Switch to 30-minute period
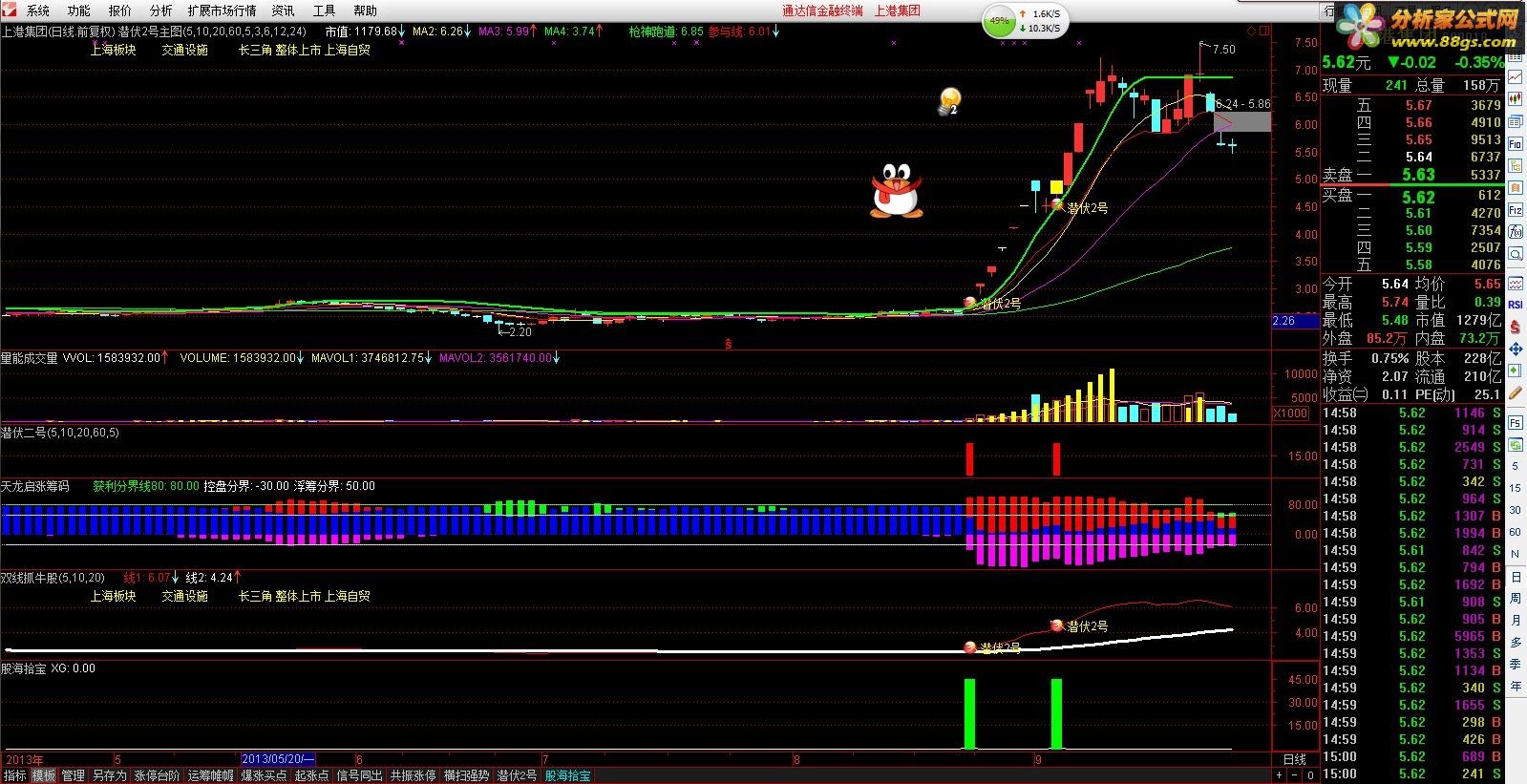This screenshot has width=1527, height=784. click(1516, 510)
